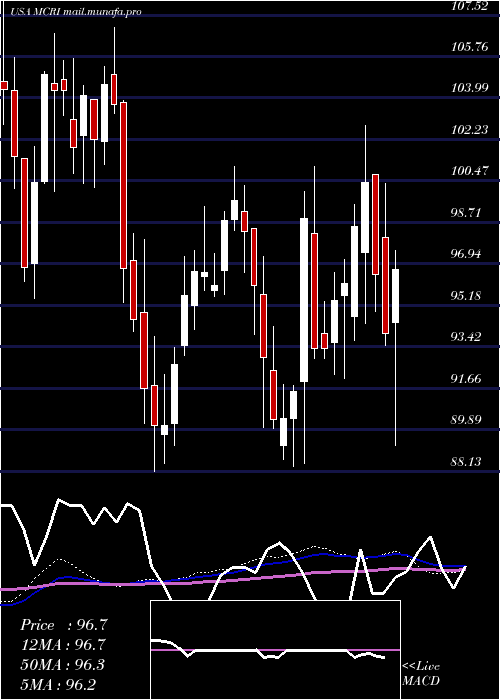Screen dimensions: 500x700
Task: Select the 102.23 price axis label
Action: pyautogui.click(x=470, y=129)
